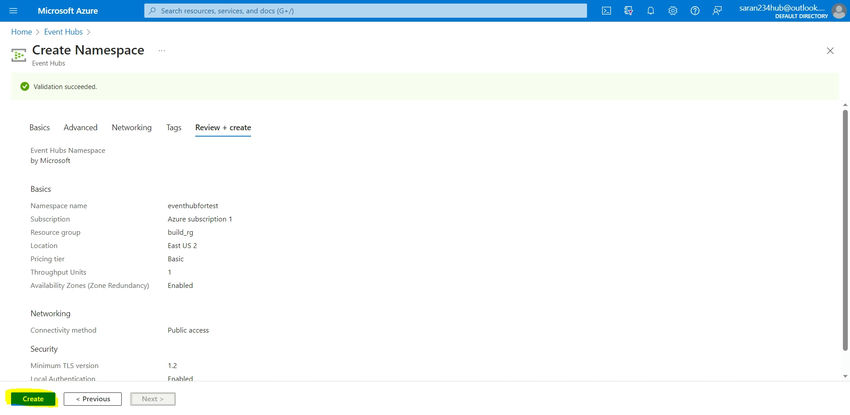This screenshot has width=850, height=415.
Task: Click the Networking section heading
Action: coord(50,314)
